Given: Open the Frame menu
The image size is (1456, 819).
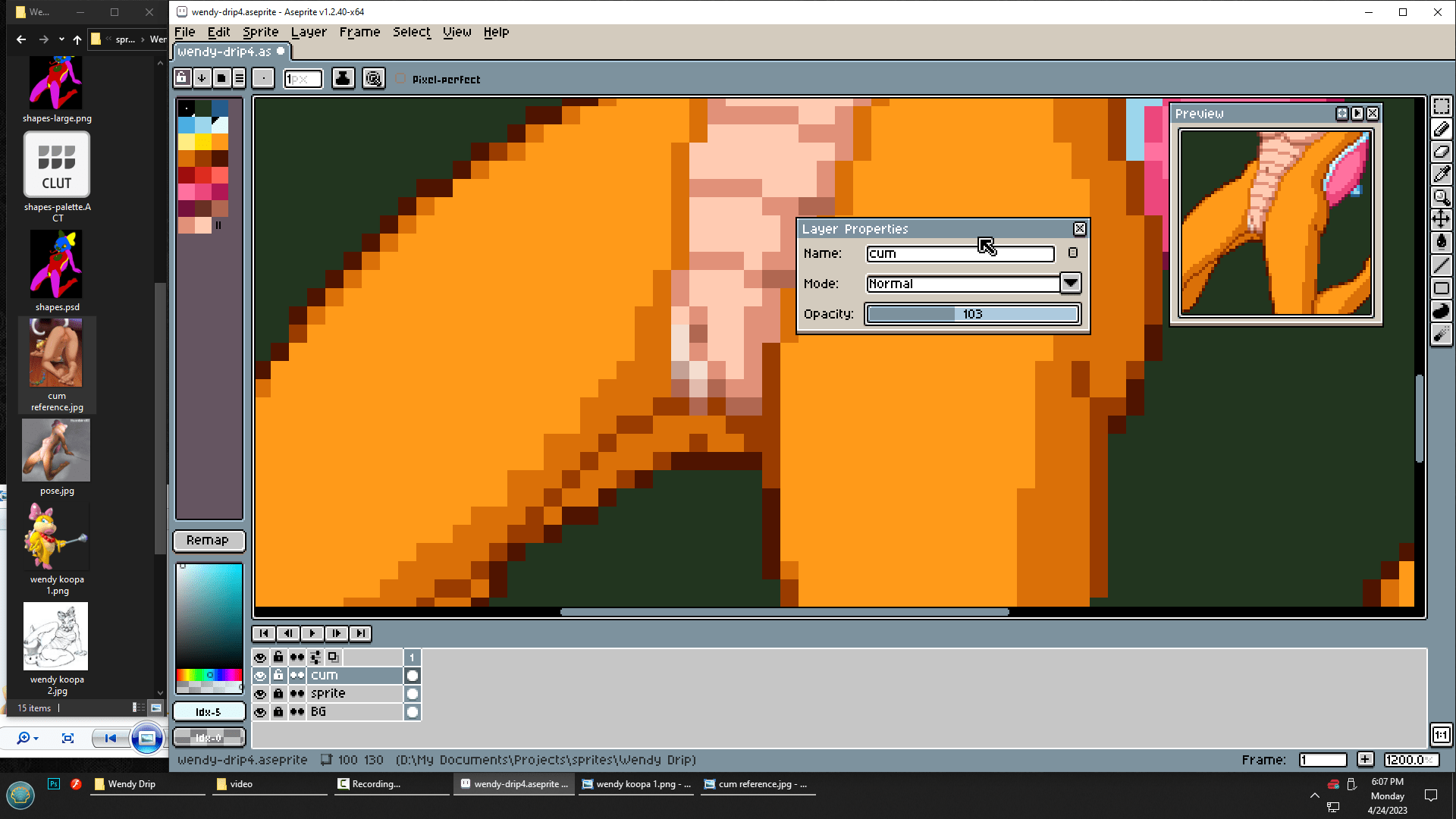Looking at the screenshot, I should [359, 32].
